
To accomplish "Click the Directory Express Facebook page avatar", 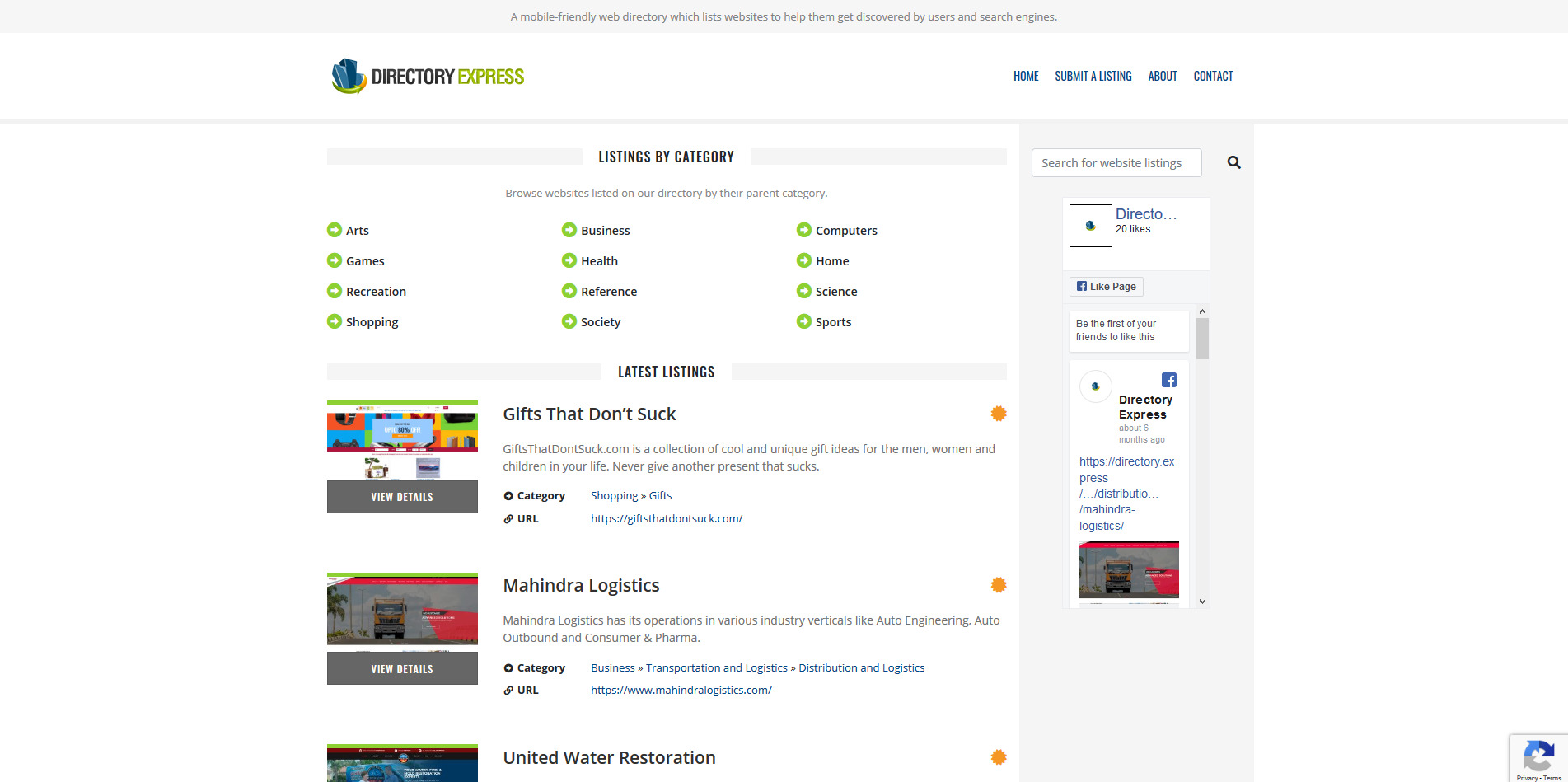I will [x=1091, y=226].
